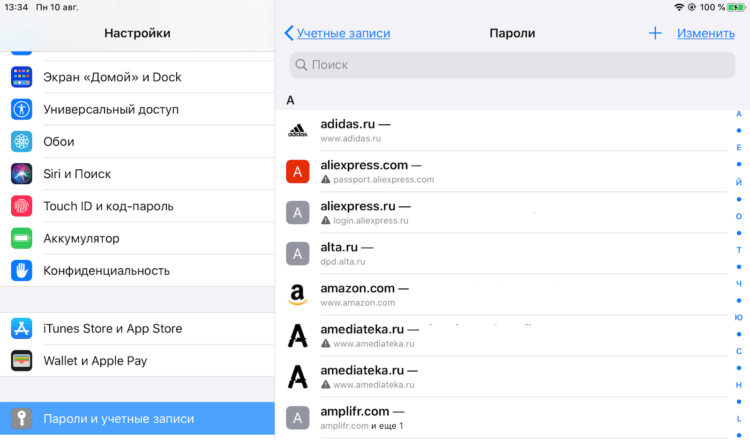Open Конфиденциальность settings
This screenshot has height=440, width=750.
coord(137,271)
